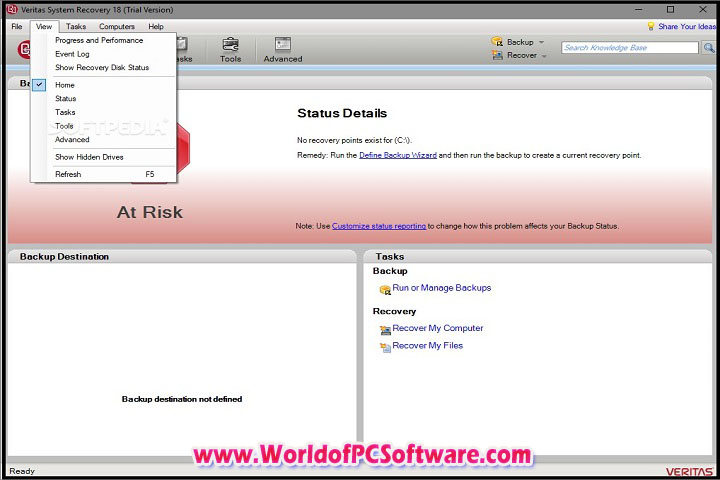This screenshot has height=480, width=720.
Task: Click the Ready status bar text
Action: [x=22, y=471]
